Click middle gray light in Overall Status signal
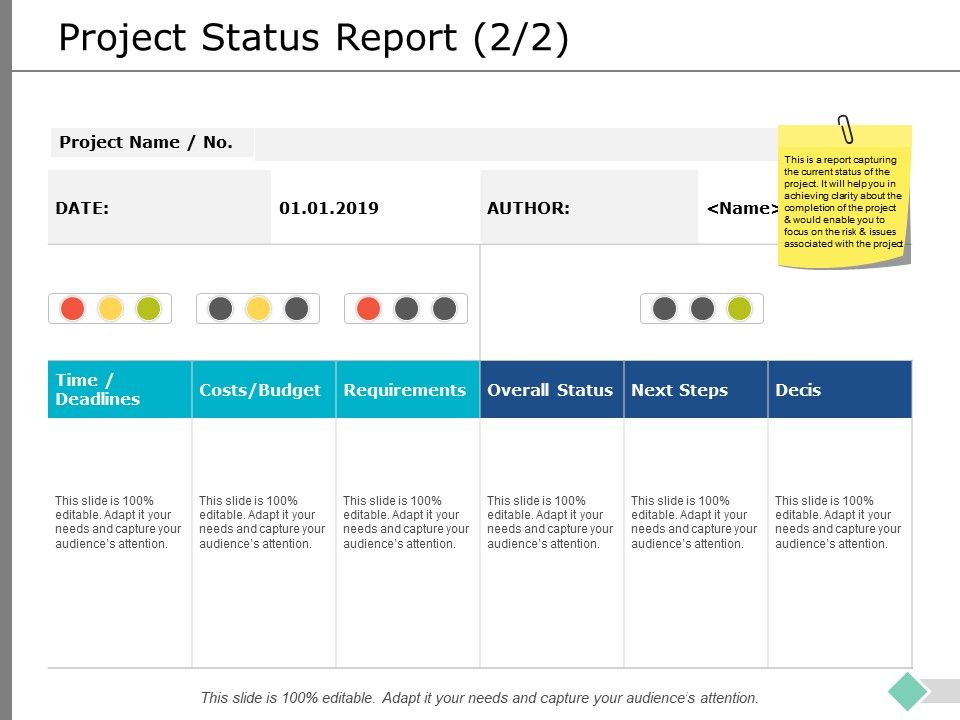 [x=702, y=309]
